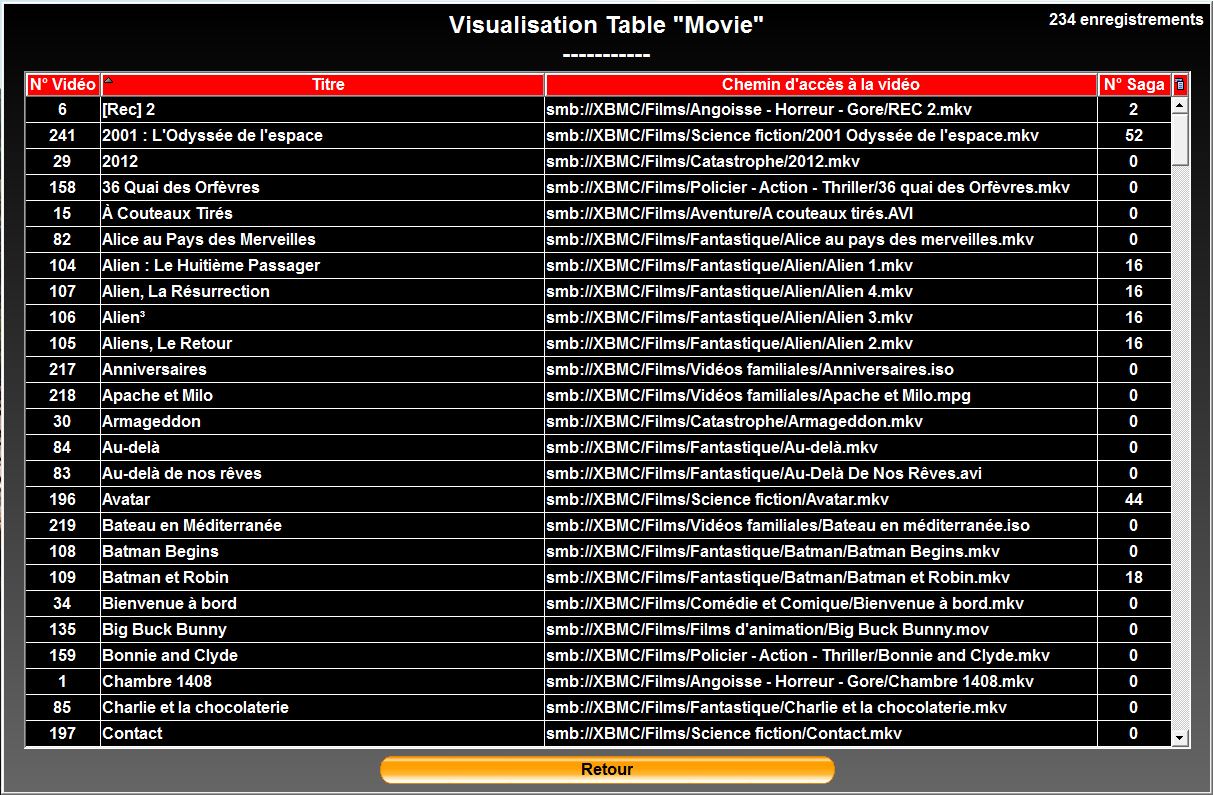Click path ending 'Anniversaires.iso'
1213x795 pixels.
(x=750, y=369)
